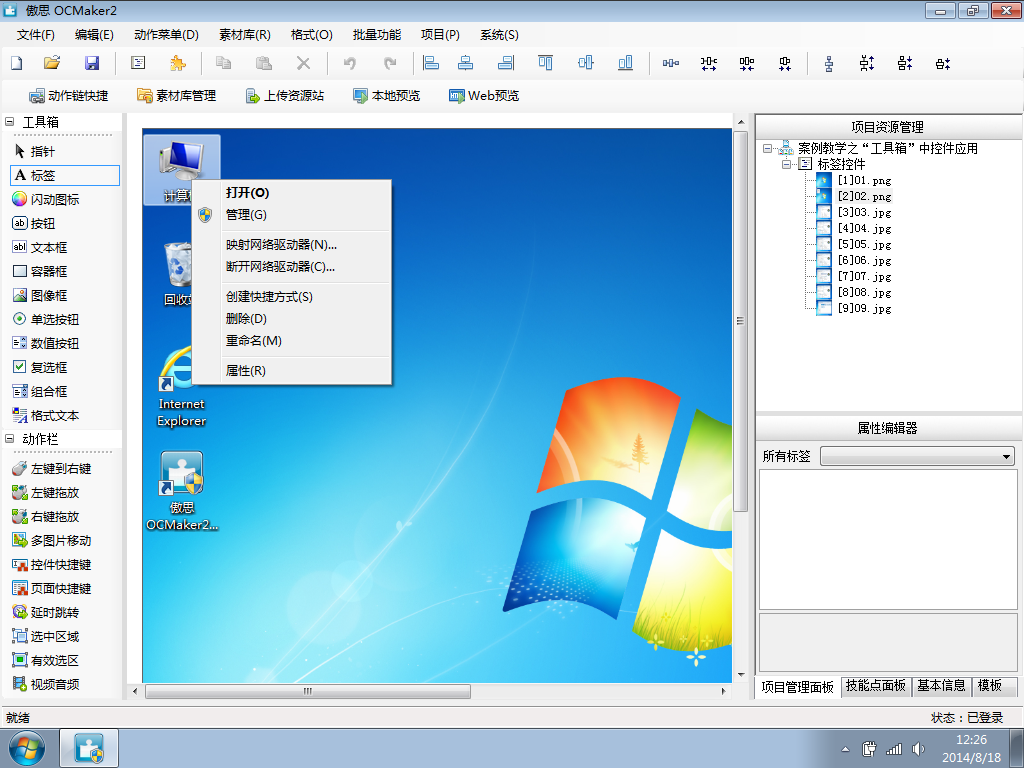1024x768 pixels.
Task: Choose the 控件快捷键 action
Action: (52, 565)
